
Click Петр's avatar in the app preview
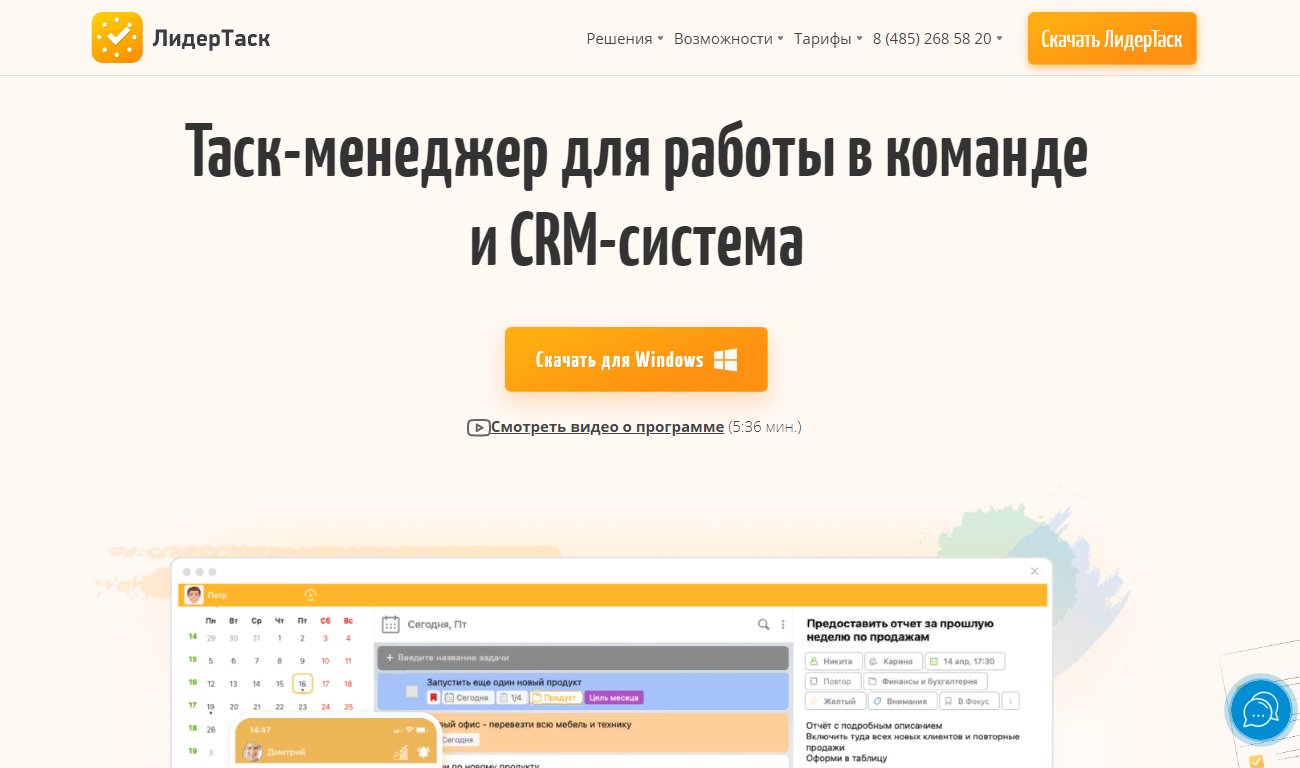(x=193, y=595)
